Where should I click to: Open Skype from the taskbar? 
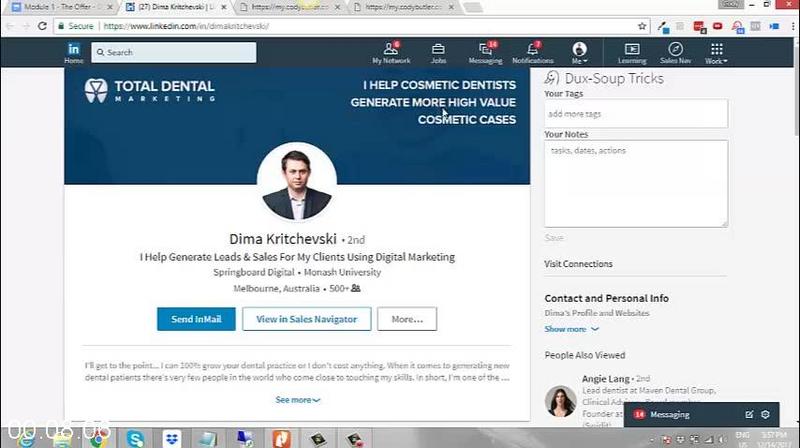(135, 438)
